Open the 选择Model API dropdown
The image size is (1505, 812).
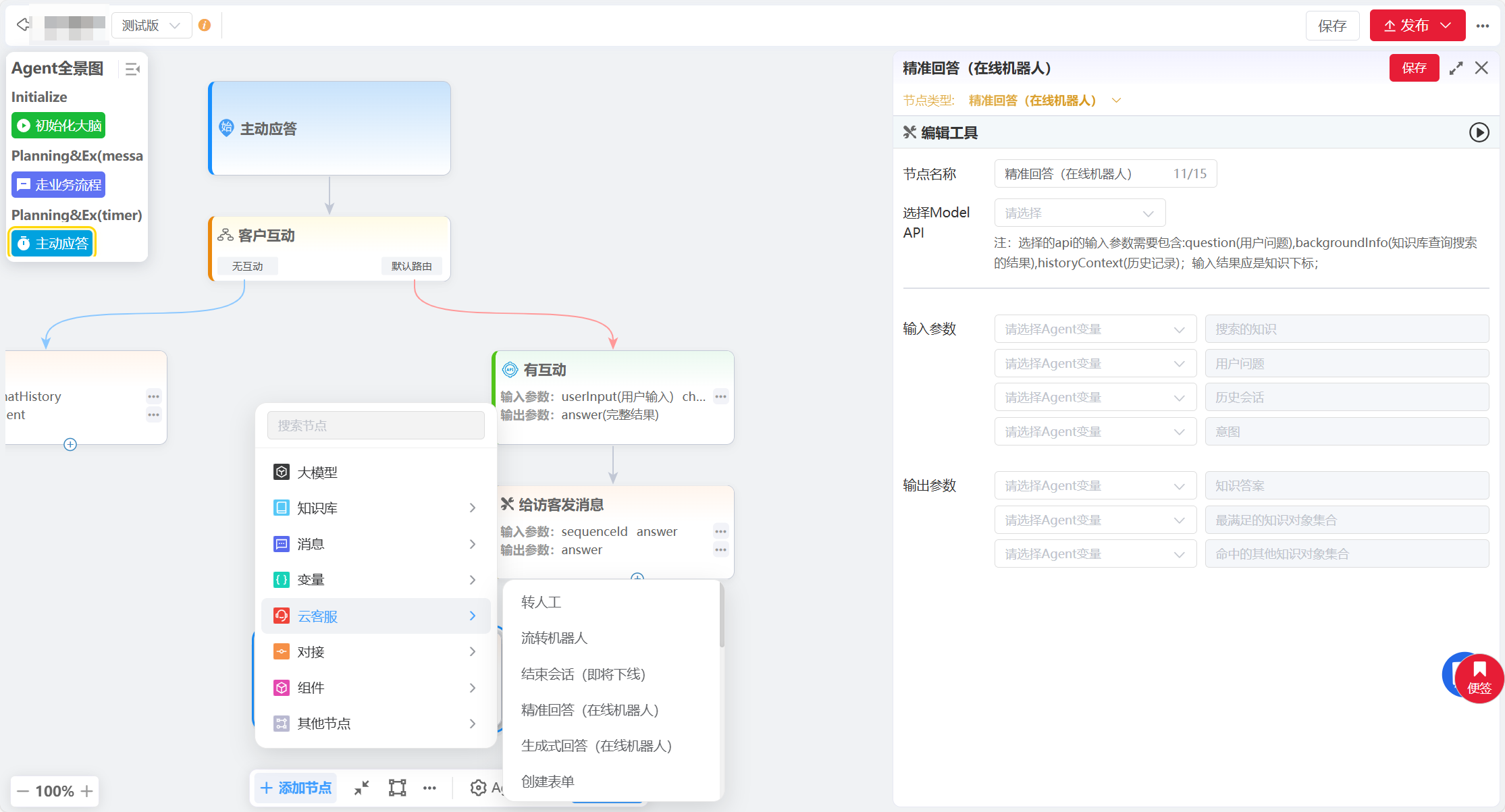click(x=1080, y=213)
